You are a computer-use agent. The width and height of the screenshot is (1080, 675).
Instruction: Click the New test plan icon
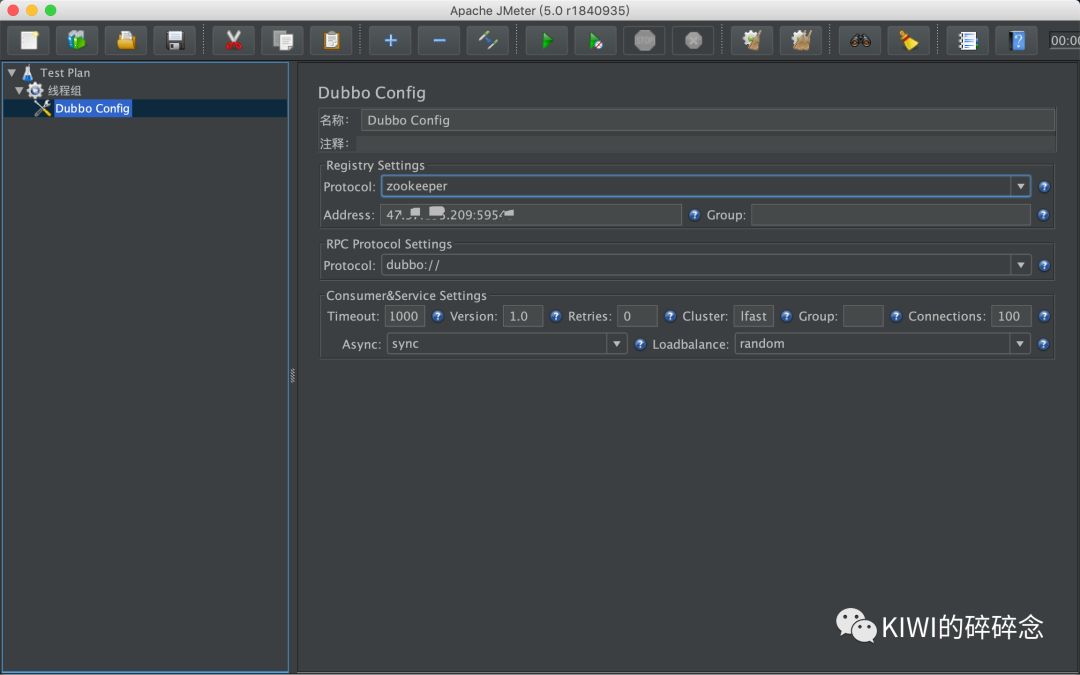28,41
